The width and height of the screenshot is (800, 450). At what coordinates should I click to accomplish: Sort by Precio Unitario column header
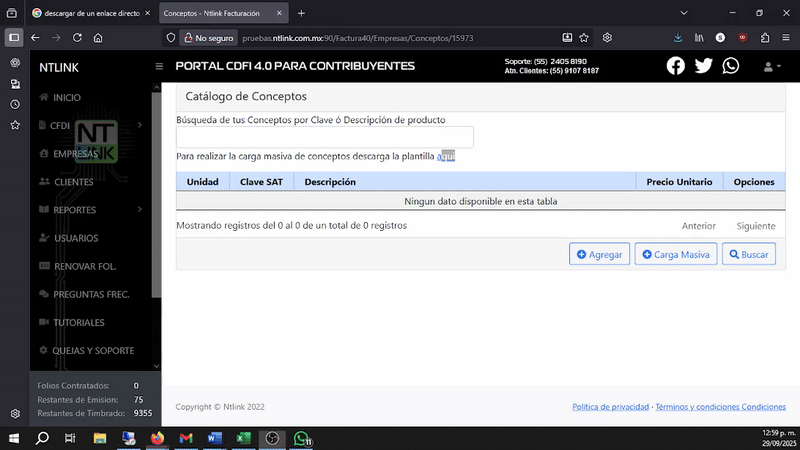[x=679, y=182]
